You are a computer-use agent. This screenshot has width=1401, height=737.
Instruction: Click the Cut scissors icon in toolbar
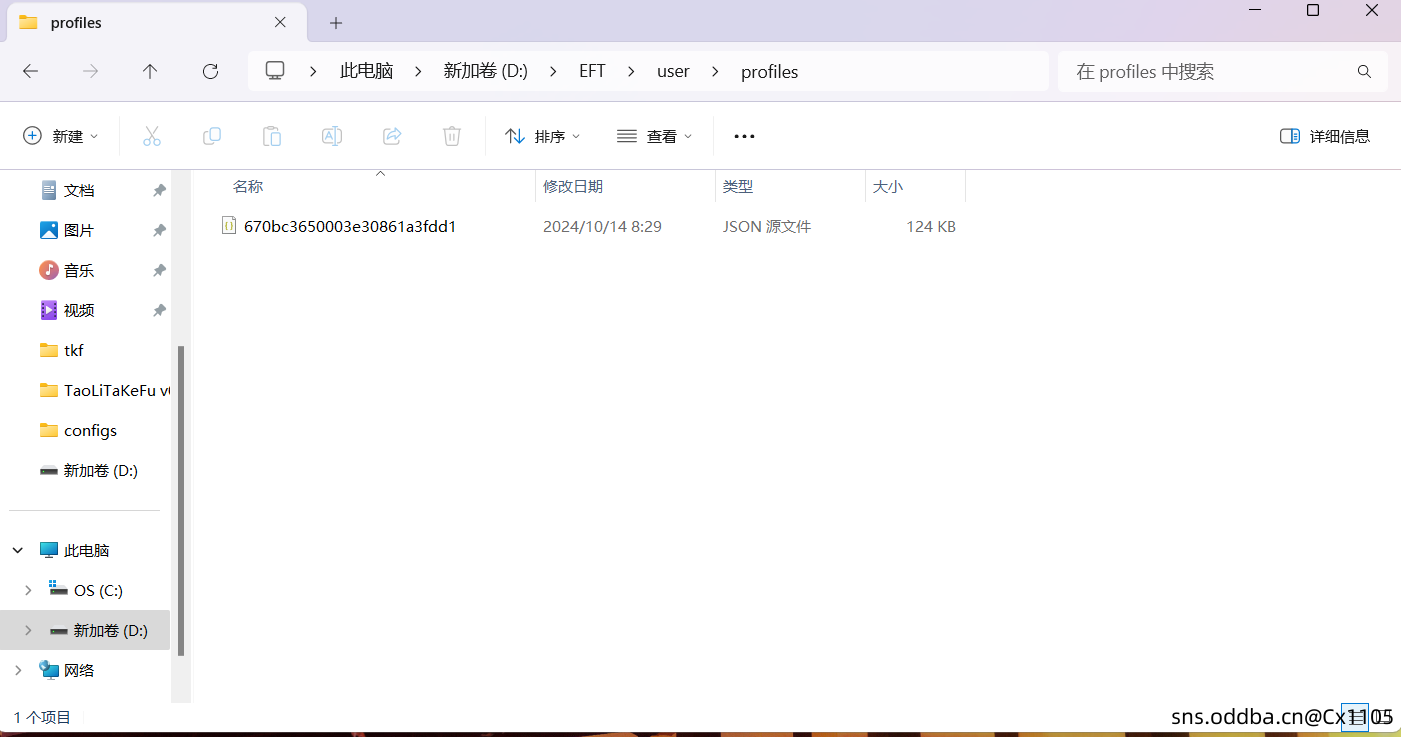pos(152,136)
